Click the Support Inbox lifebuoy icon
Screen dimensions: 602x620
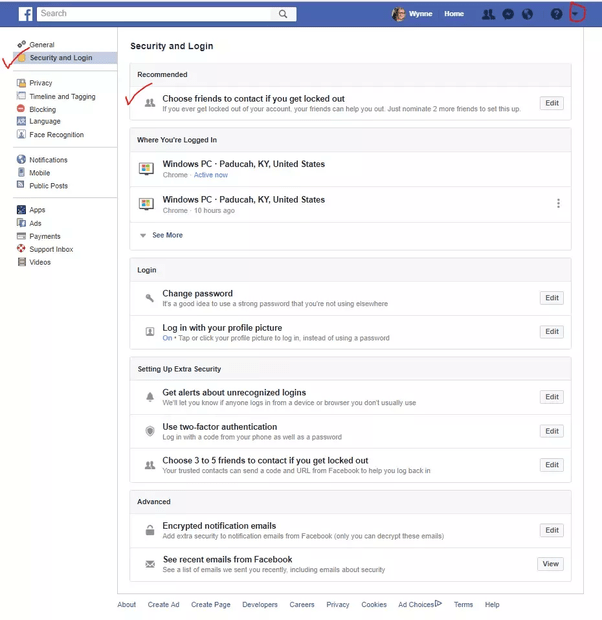point(21,248)
